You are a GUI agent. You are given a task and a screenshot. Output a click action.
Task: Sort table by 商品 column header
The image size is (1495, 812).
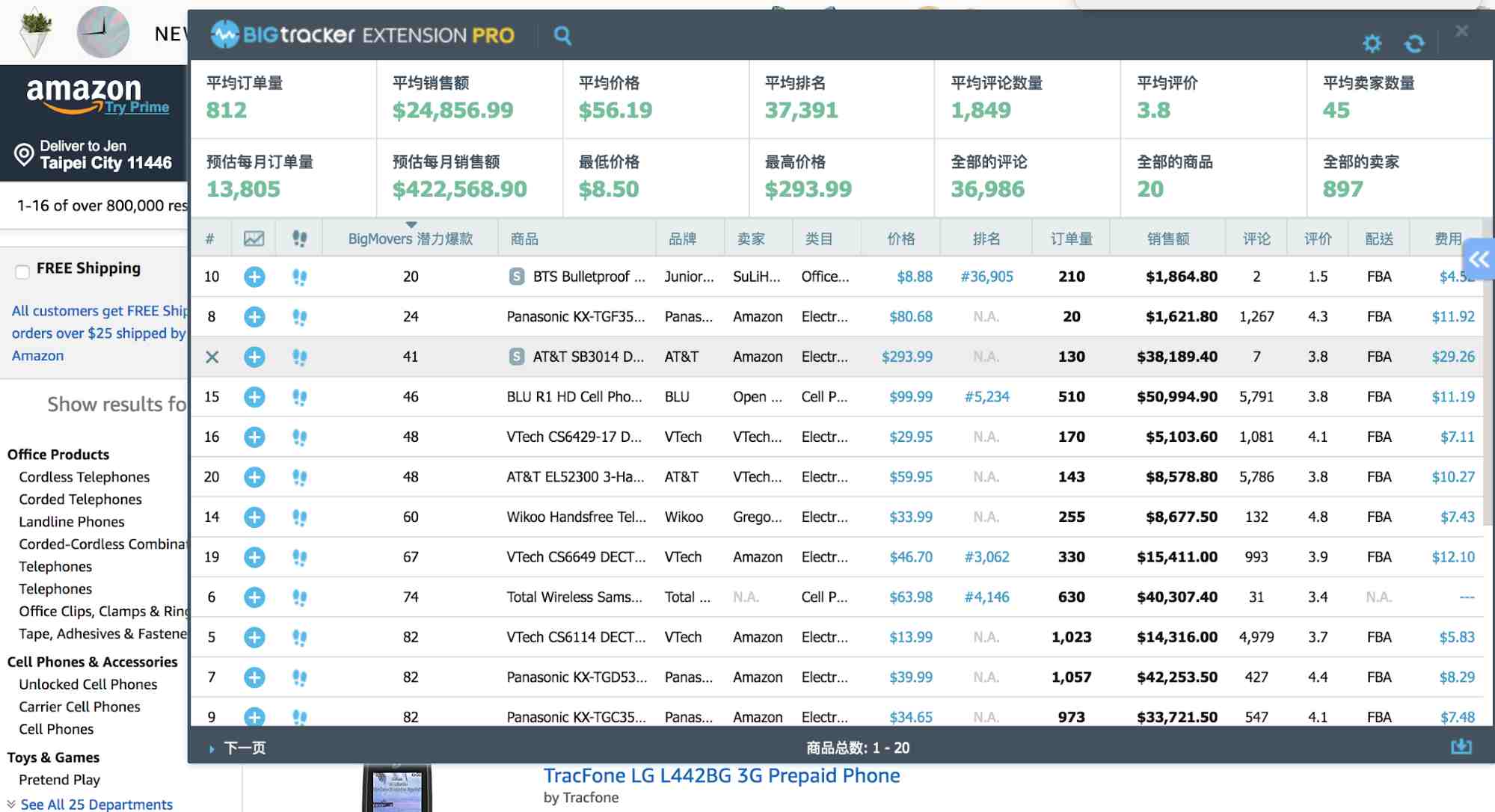coord(524,239)
